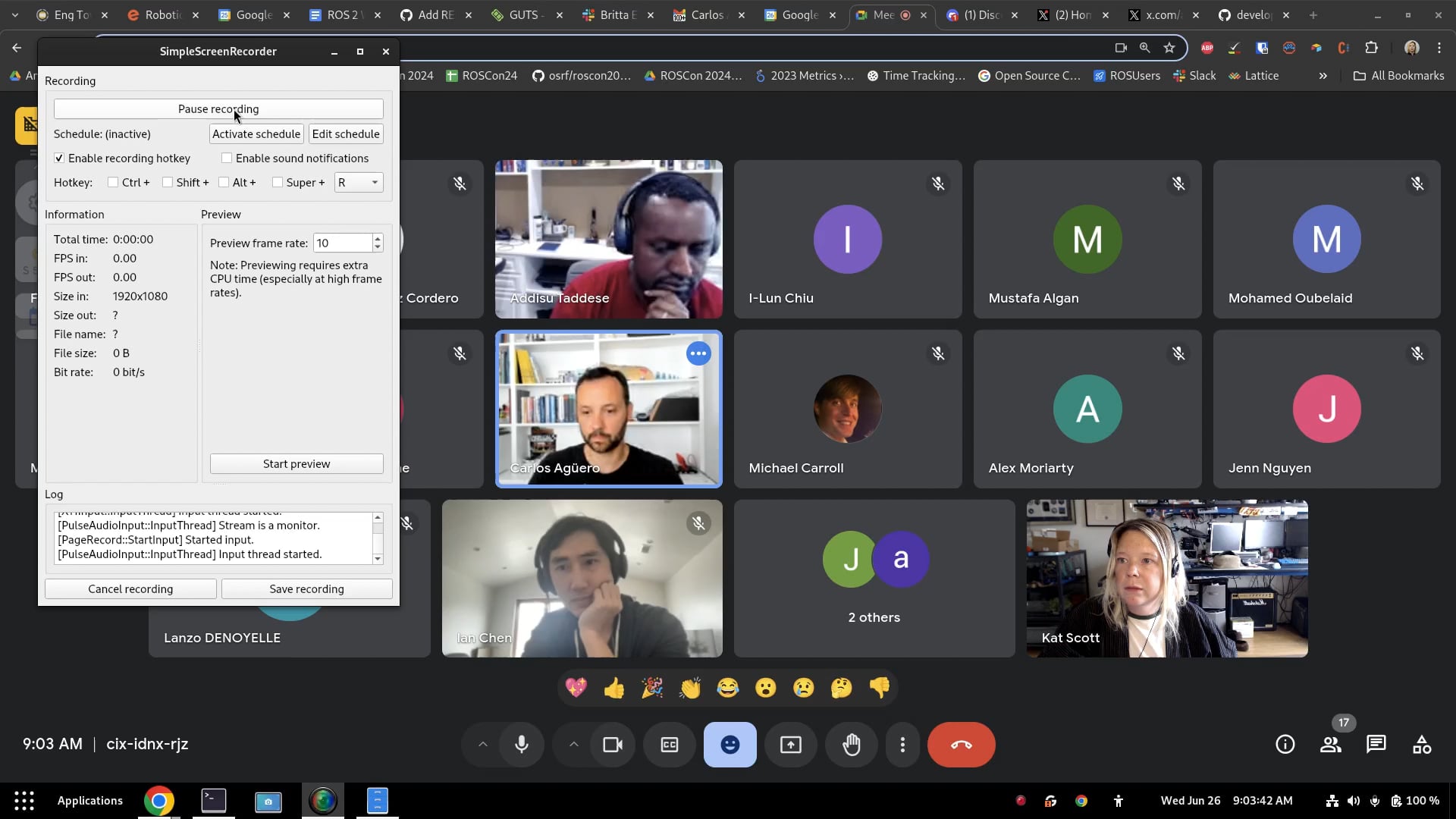Click Activate schedule button
The width and height of the screenshot is (1456, 819).
coord(256,134)
